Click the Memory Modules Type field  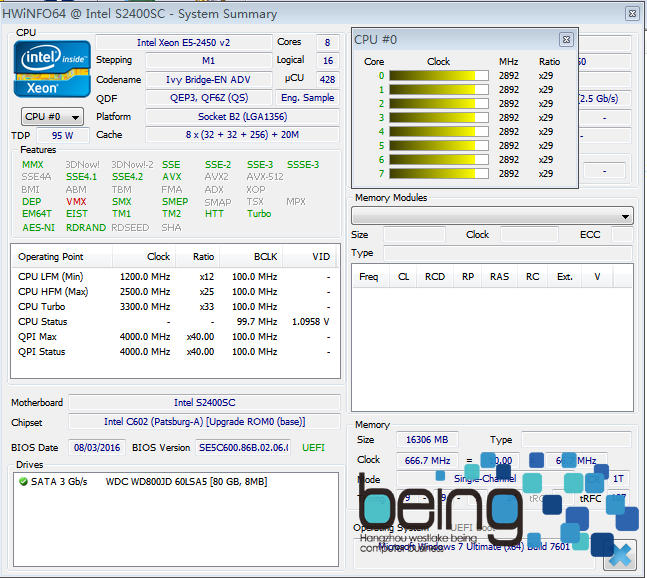click(x=508, y=253)
